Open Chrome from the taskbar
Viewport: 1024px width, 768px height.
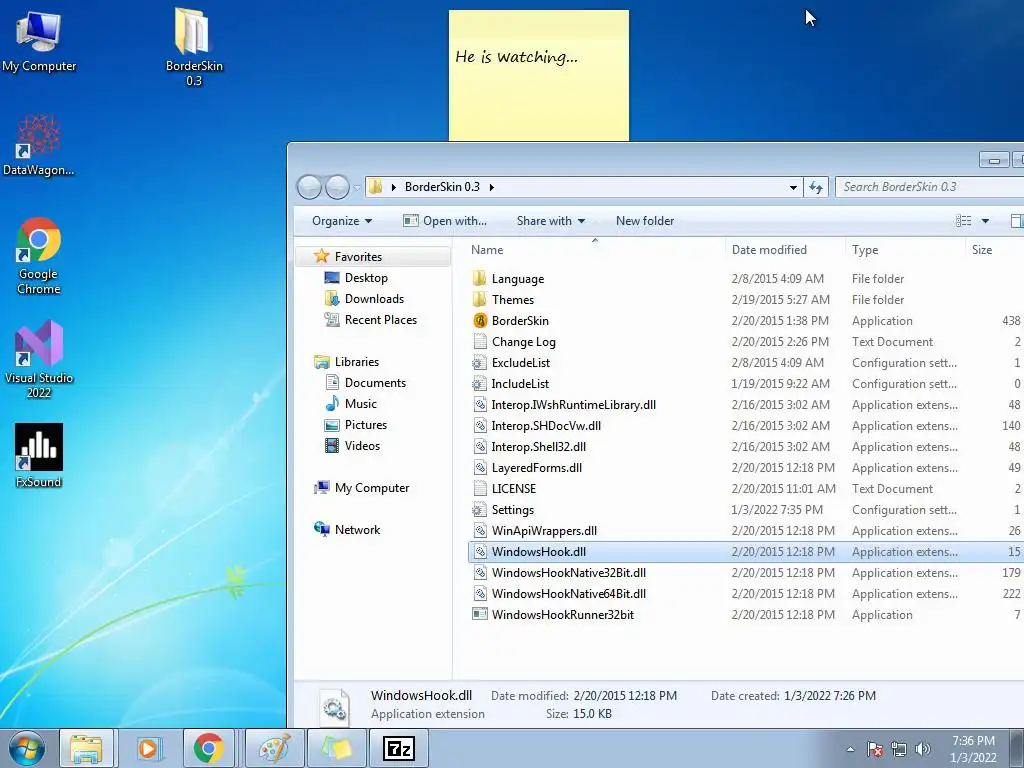point(208,748)
